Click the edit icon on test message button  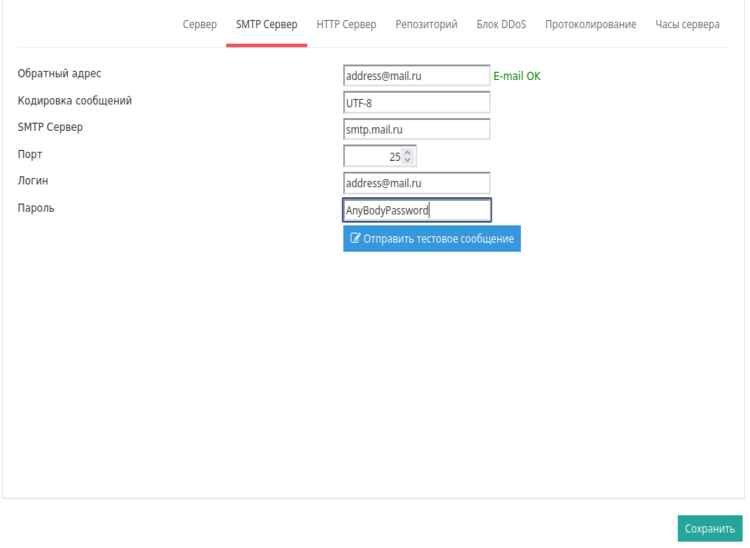click(355, 239)
